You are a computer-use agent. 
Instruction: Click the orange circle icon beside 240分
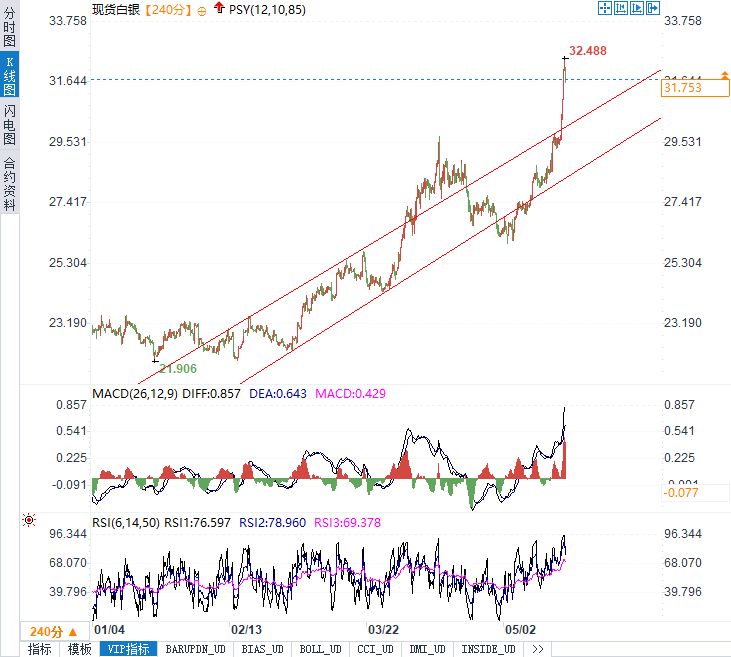pos(202,12)
